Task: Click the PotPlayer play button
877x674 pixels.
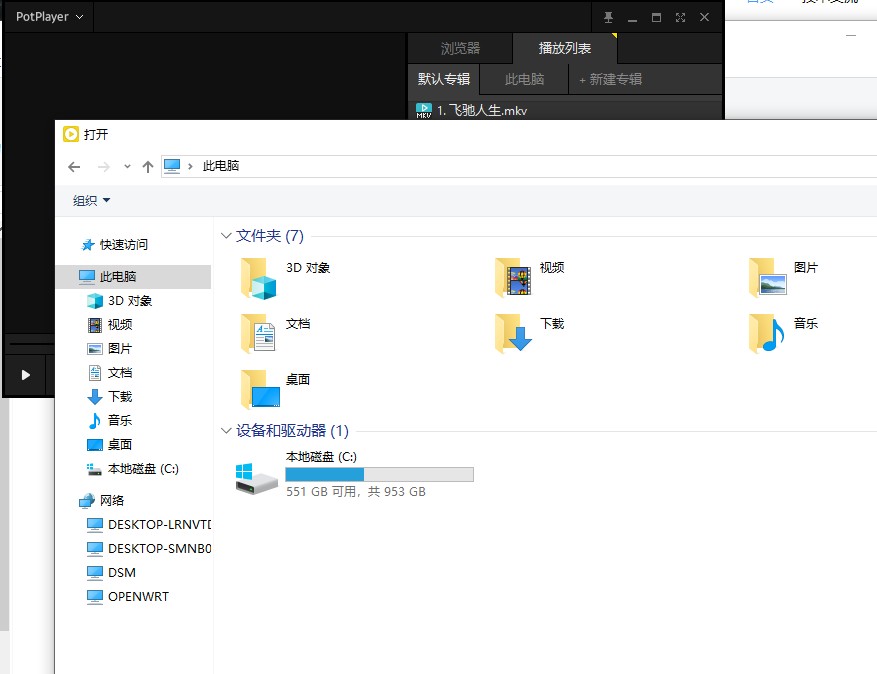Action: [26, 375]
